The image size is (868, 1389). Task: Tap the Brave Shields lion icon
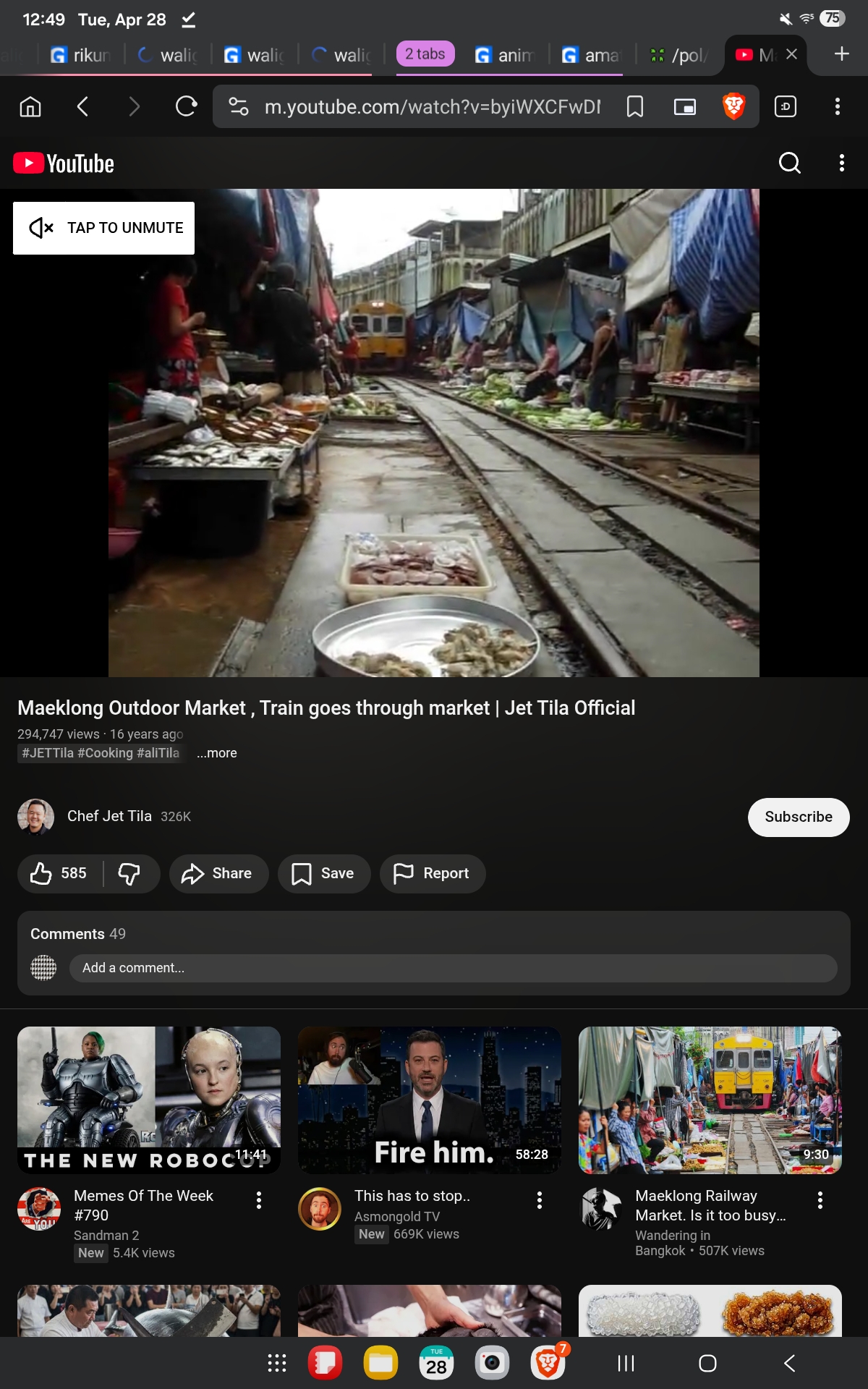click(x=733, y=107)
